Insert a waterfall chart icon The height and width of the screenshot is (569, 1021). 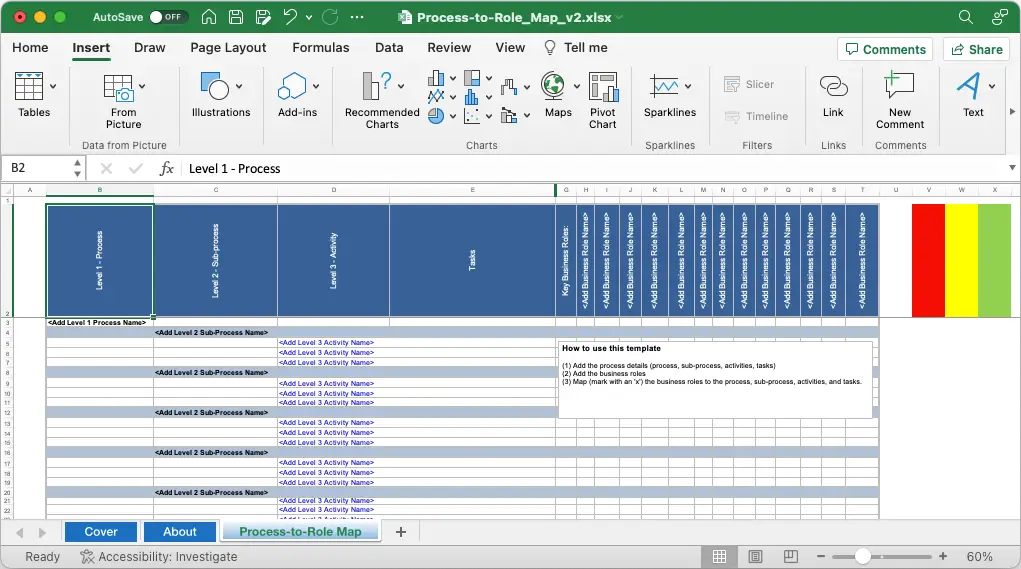coord(509,86)
